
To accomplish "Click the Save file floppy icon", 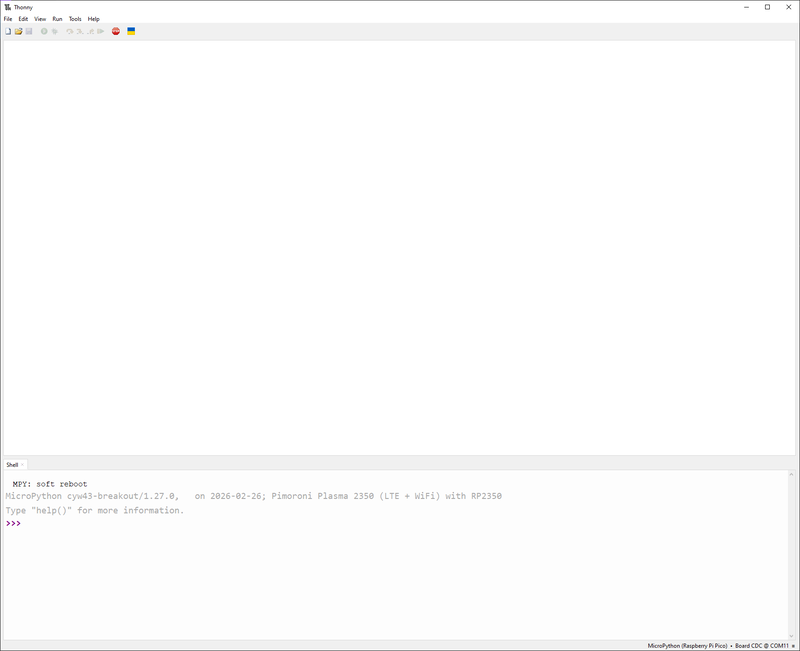I will click(29, 31).
